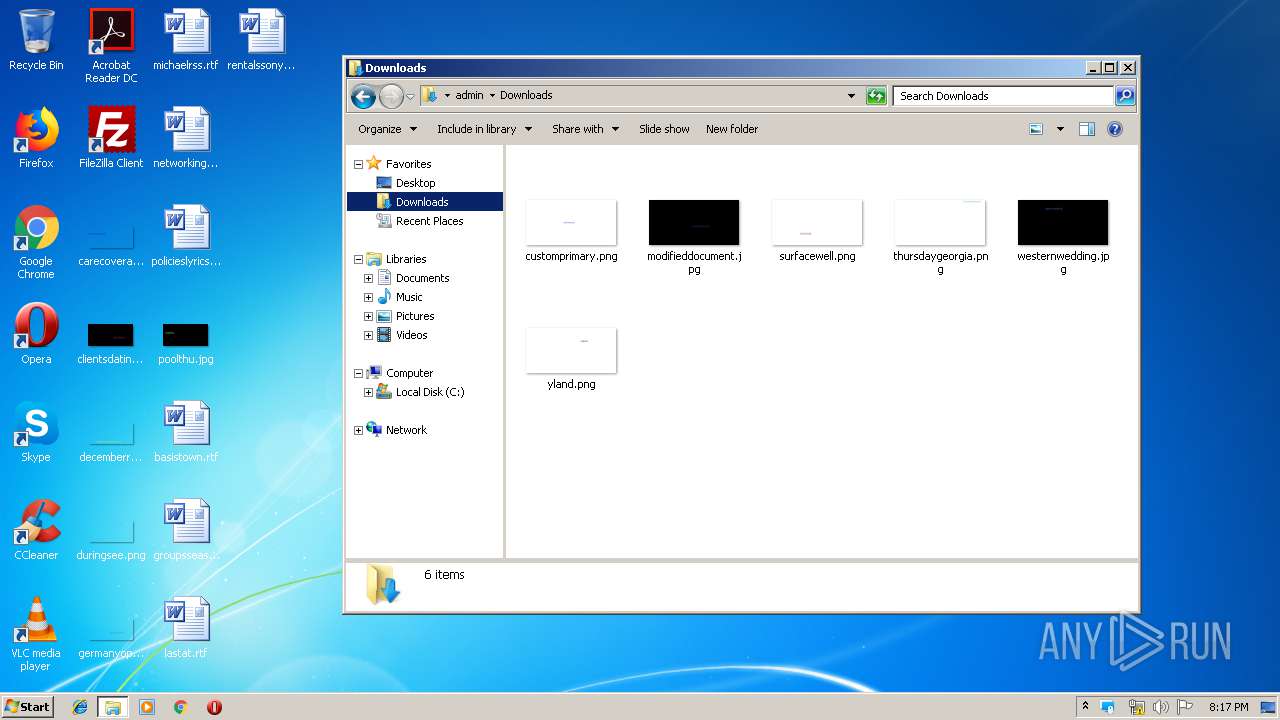Open Internet Explorer from the taskbar
The image size is (1280, 720).
click(80, 707)
